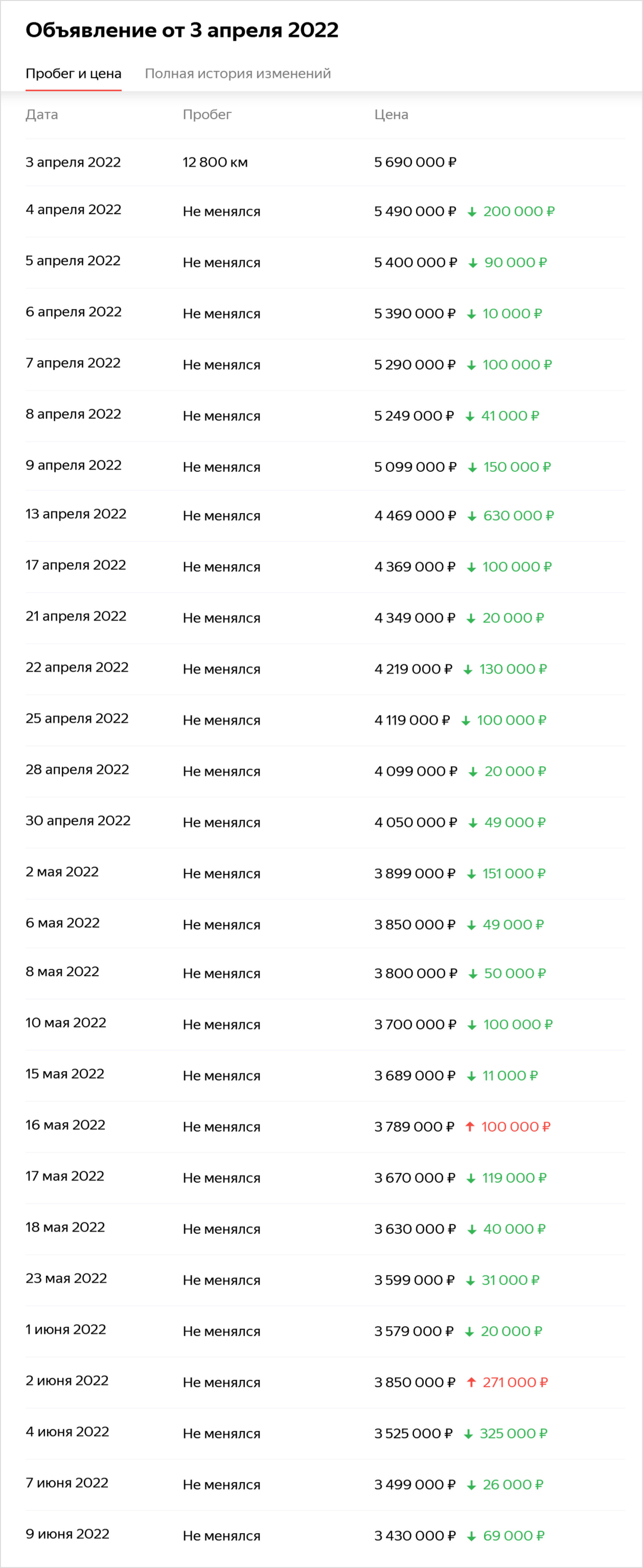This screenshot has height=1568, width=643.
Task: Select the Пробег и цена tab
Action: (x=74, y=74)
